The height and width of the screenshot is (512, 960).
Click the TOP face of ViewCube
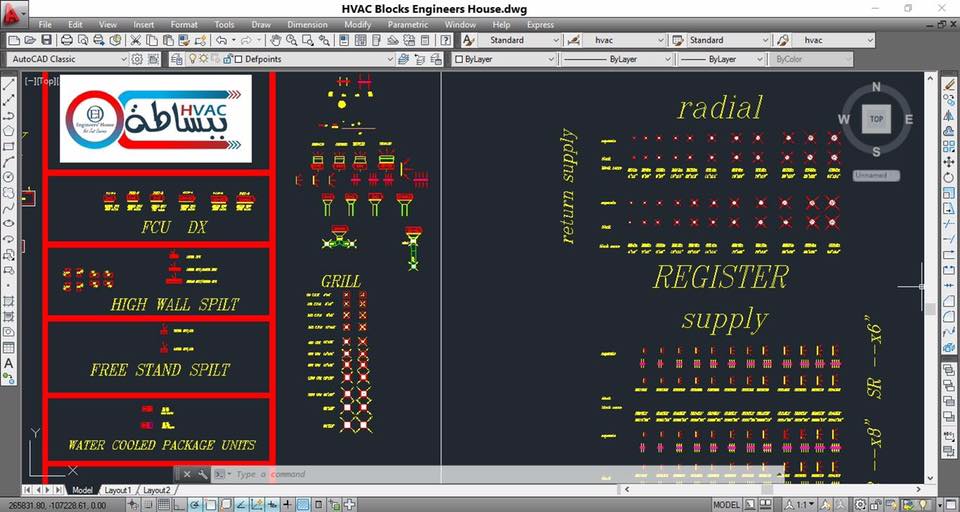pyautogui.click(x=876, y=119)
